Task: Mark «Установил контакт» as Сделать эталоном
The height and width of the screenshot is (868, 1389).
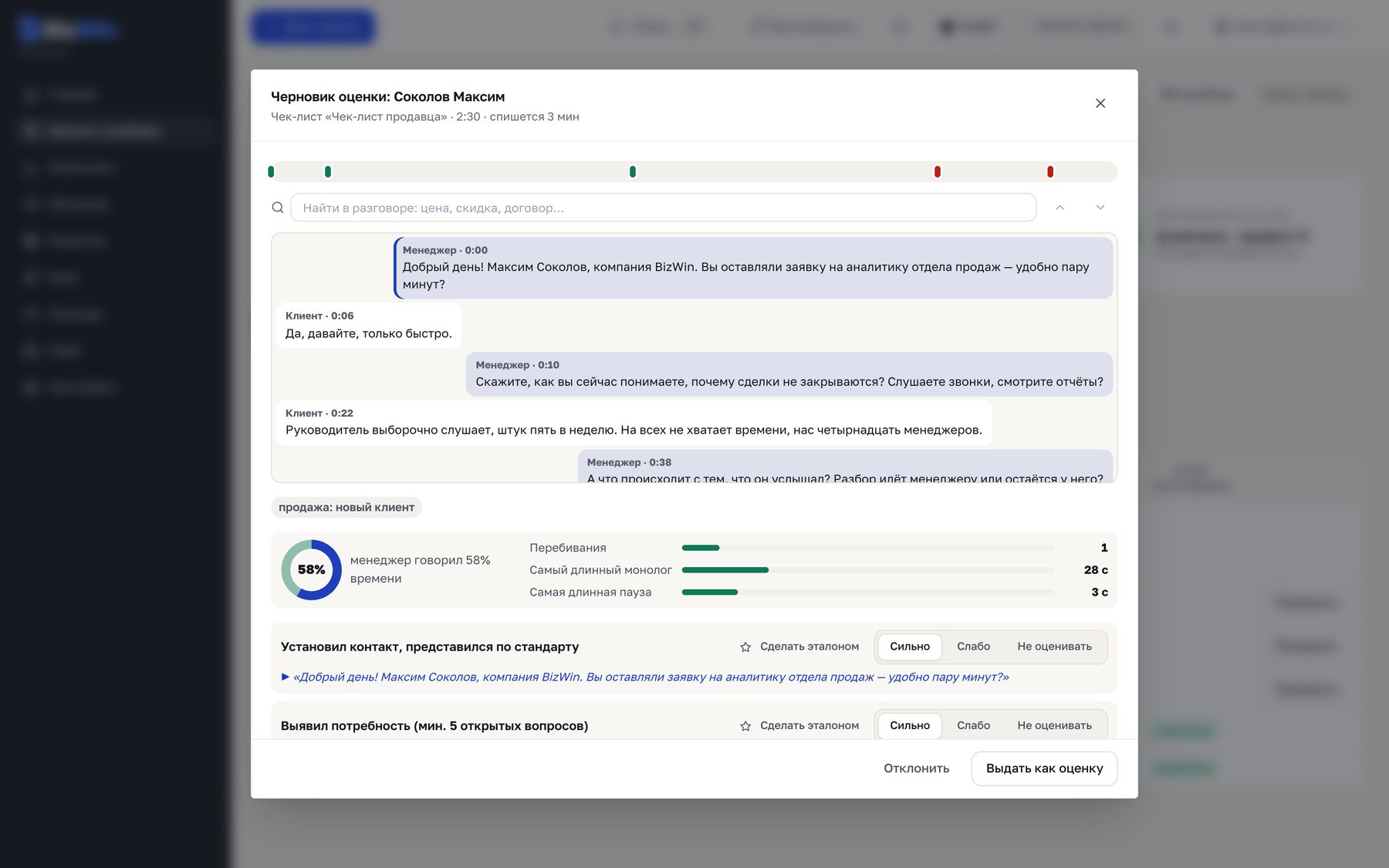Action: (799, 647)
